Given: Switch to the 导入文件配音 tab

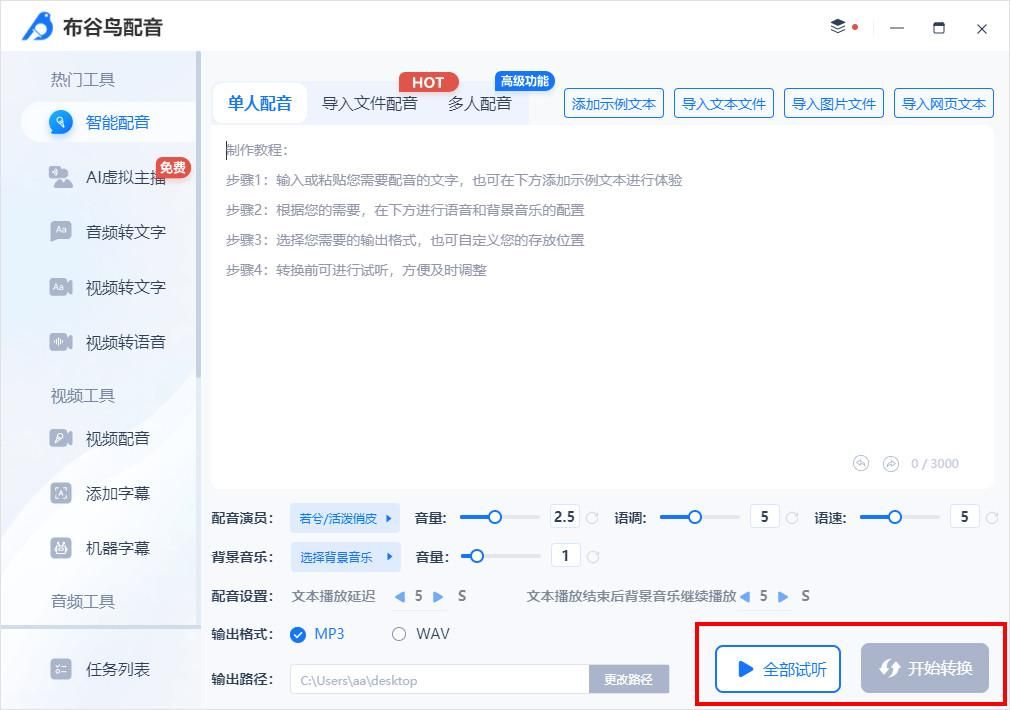Looking at the screenshot, I should (370, 103).
